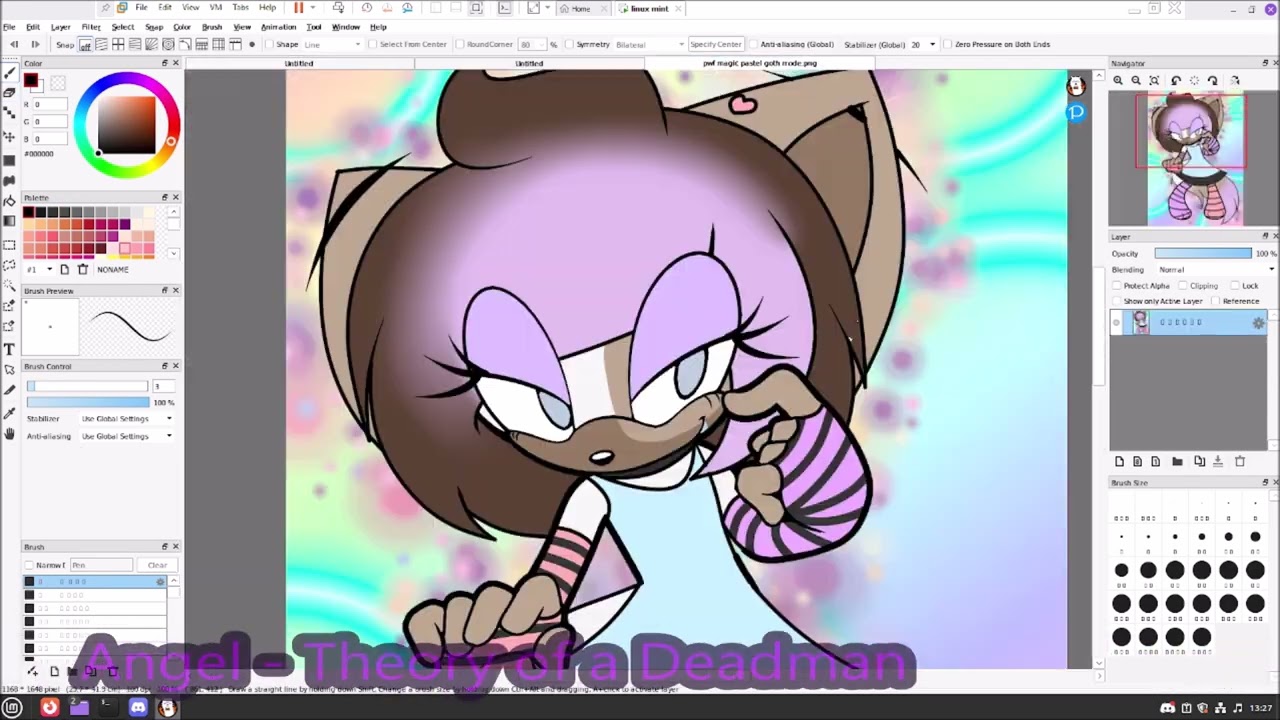Zoom in using Navigator icon

point(1118,80)
